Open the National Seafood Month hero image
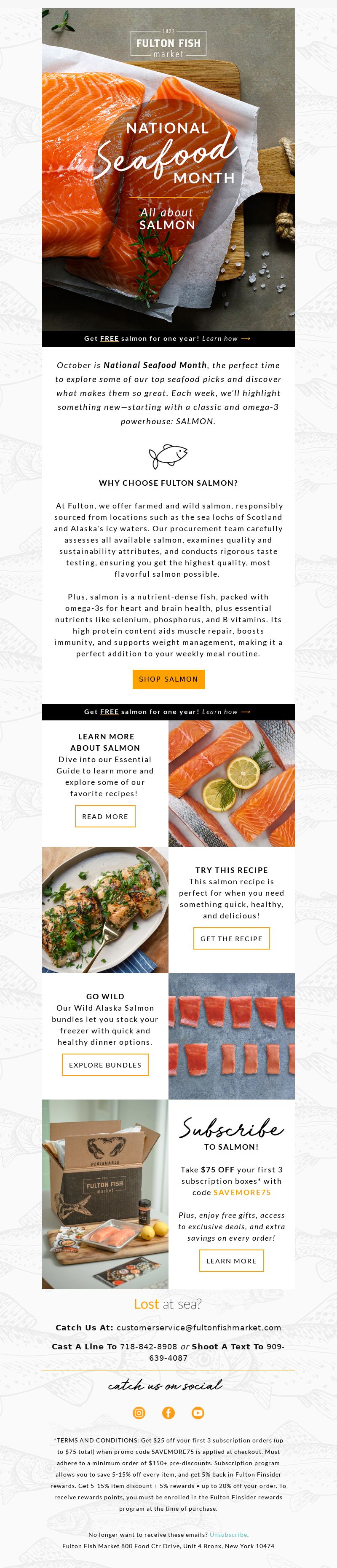337x1568 pixels. [x=168, y=169]
